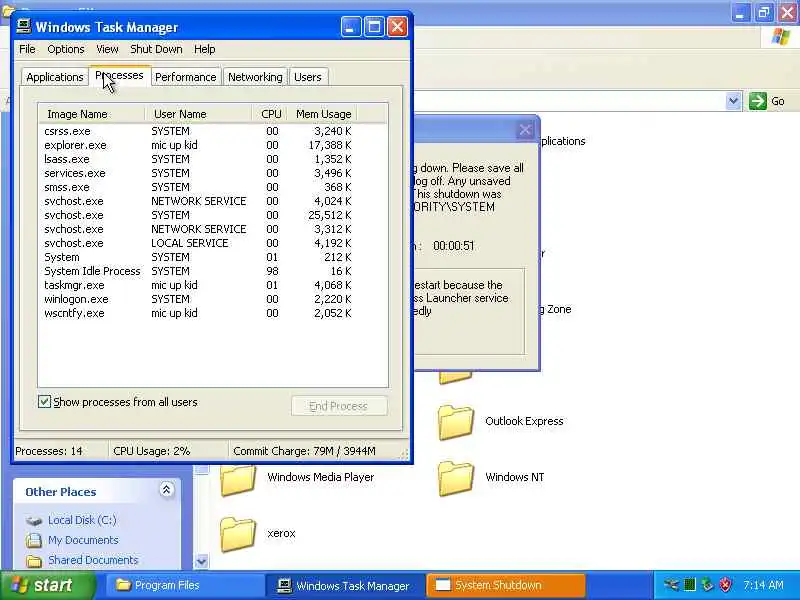Select the System Idle Process row

point(198,271)
